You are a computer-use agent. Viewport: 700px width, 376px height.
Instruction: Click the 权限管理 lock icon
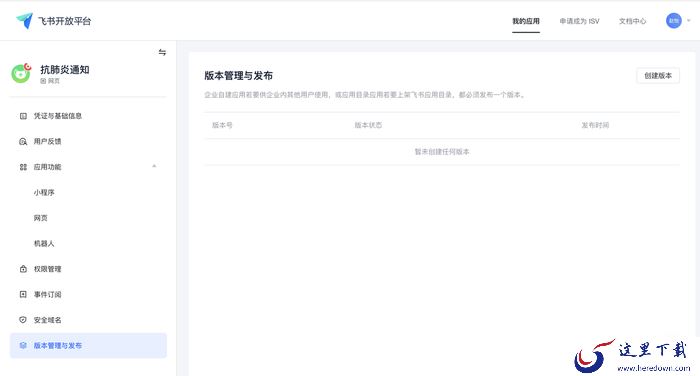tap(23, 269)
